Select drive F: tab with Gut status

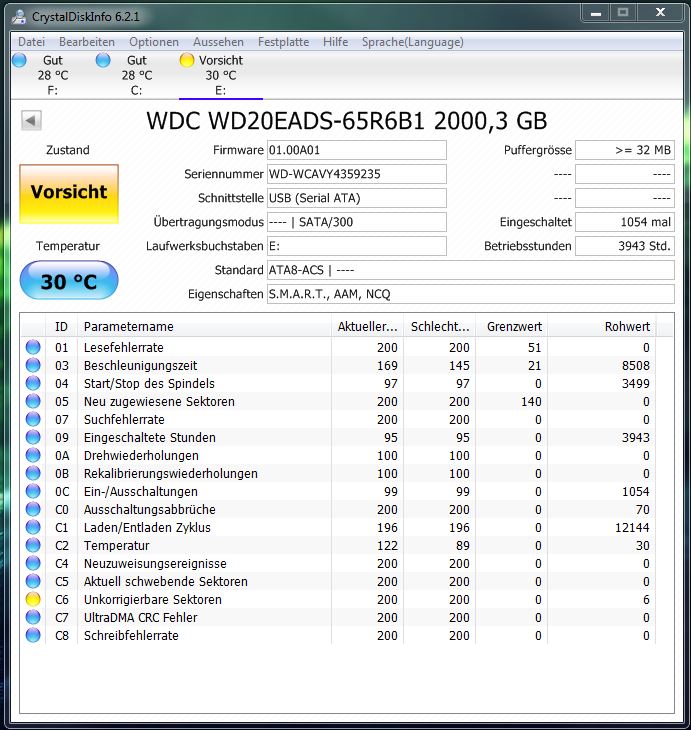pos(53,75)
